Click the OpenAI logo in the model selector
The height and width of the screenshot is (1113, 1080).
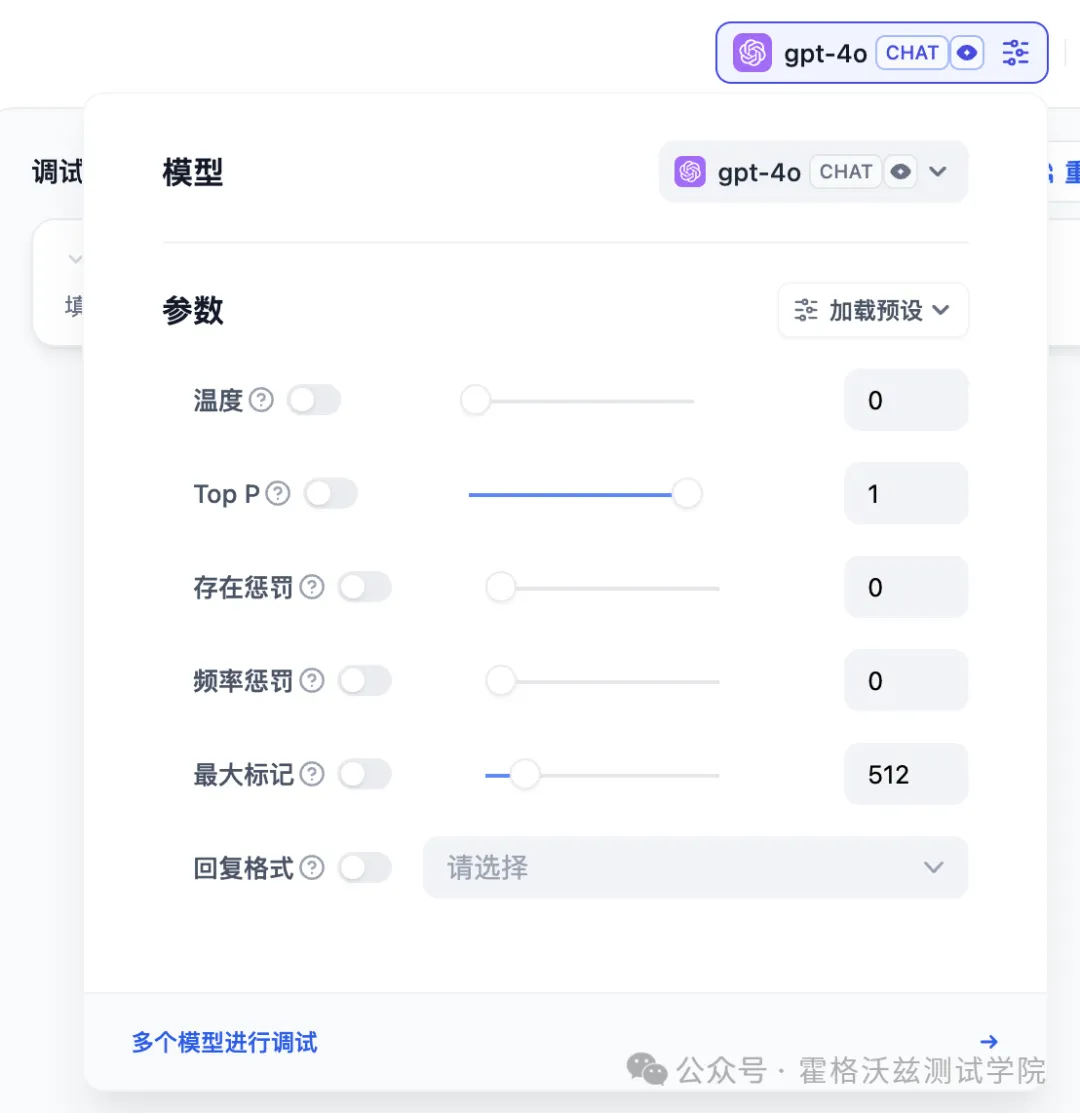751,52
